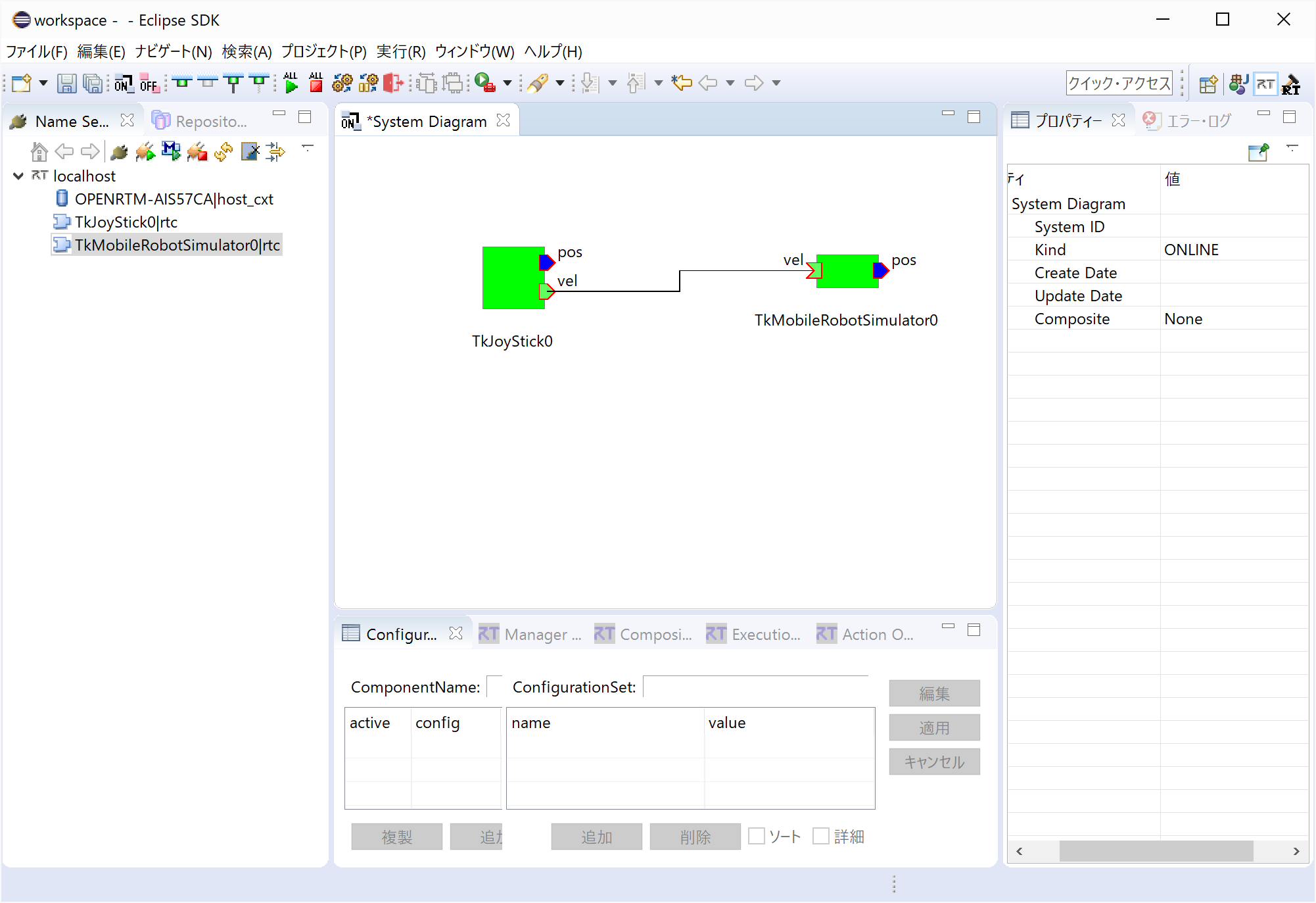
Task: Open the New wizard dropdown arrow
Action: [43, 84]
